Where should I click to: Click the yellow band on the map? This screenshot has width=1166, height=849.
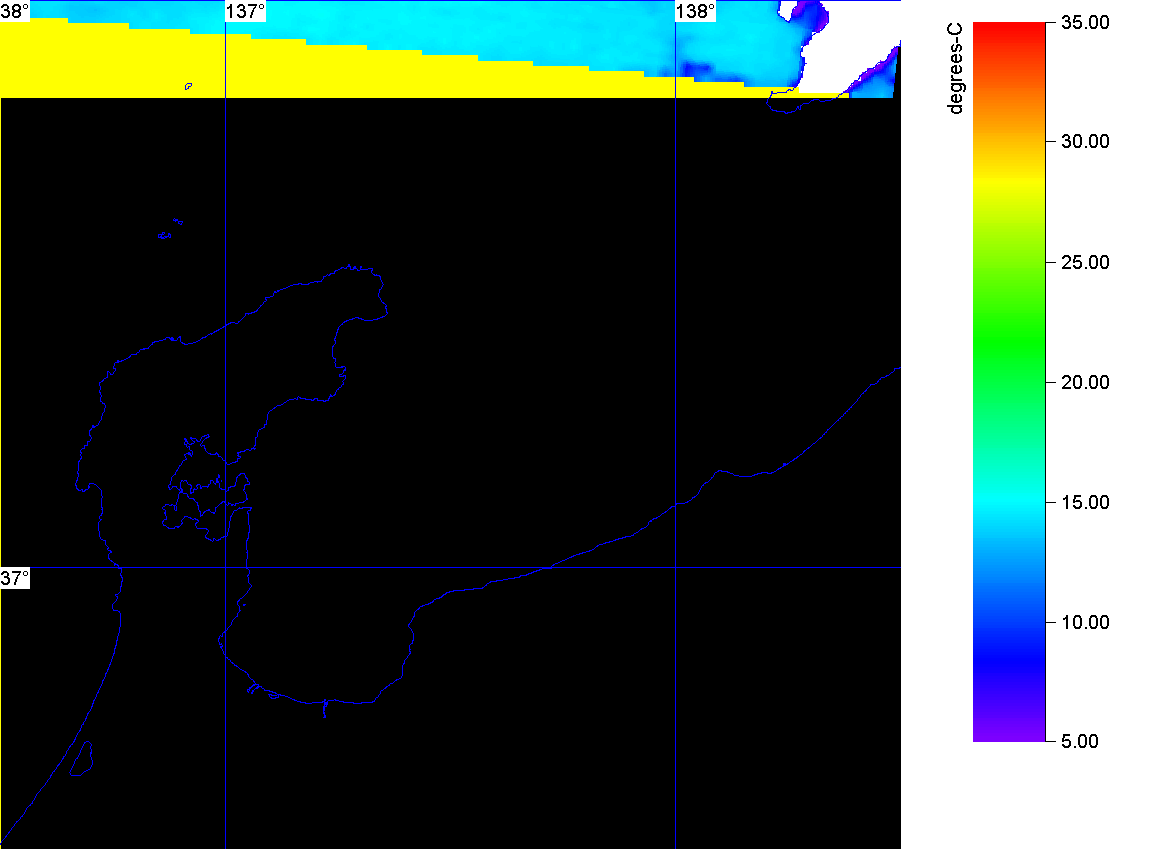297,71
